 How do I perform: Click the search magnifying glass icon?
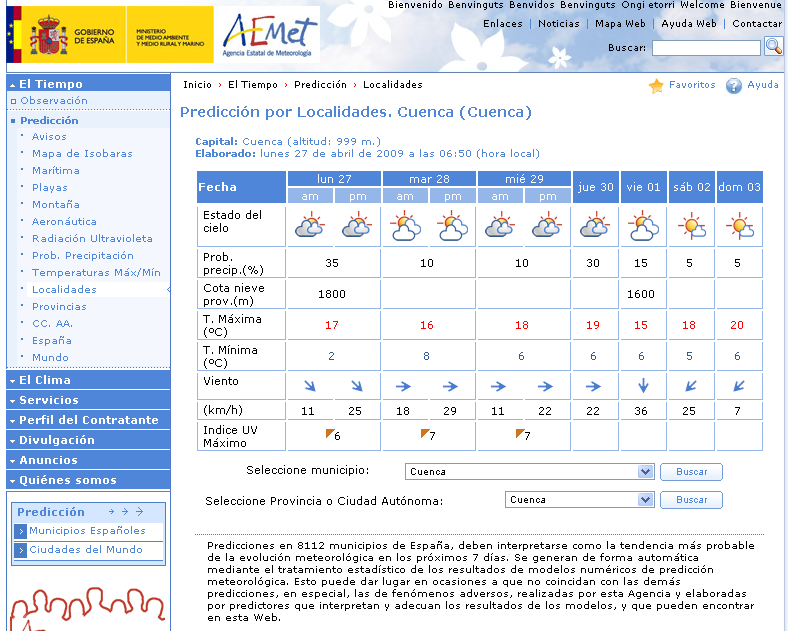[773, 46]
